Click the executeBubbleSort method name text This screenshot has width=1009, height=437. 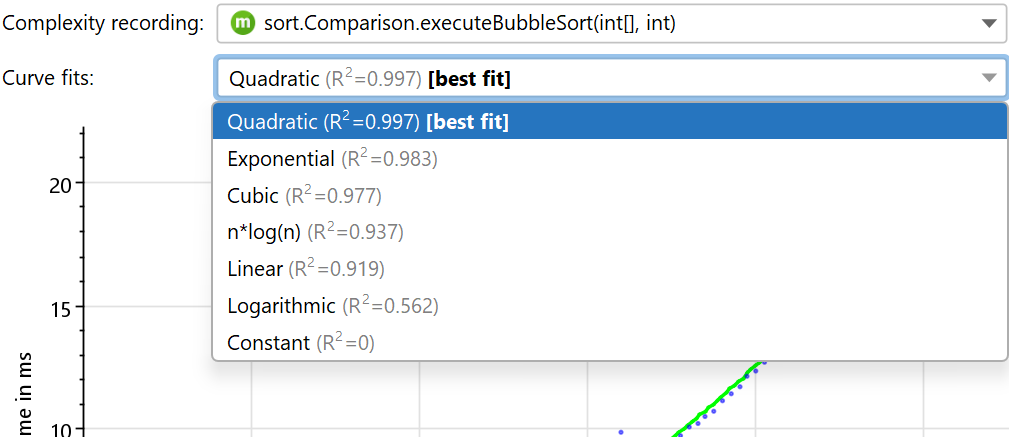tap(469, 23)
